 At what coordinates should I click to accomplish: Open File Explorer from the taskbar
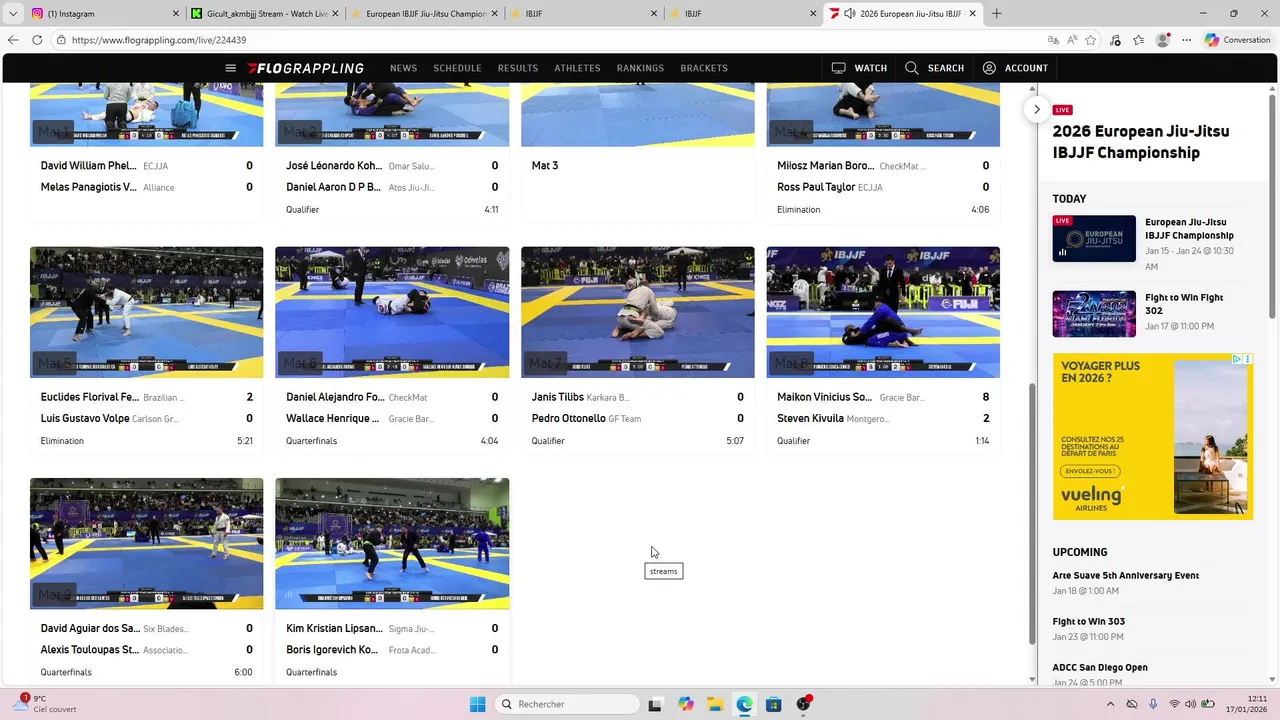point(715,704)
